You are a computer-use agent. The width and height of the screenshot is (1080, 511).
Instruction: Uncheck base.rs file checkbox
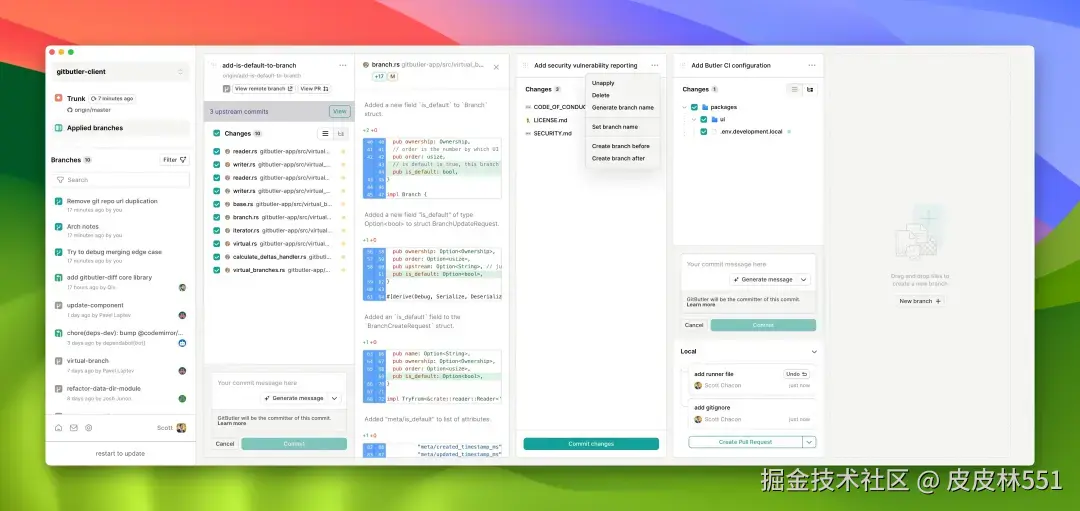pyautogui.click(x=216, y=204)
